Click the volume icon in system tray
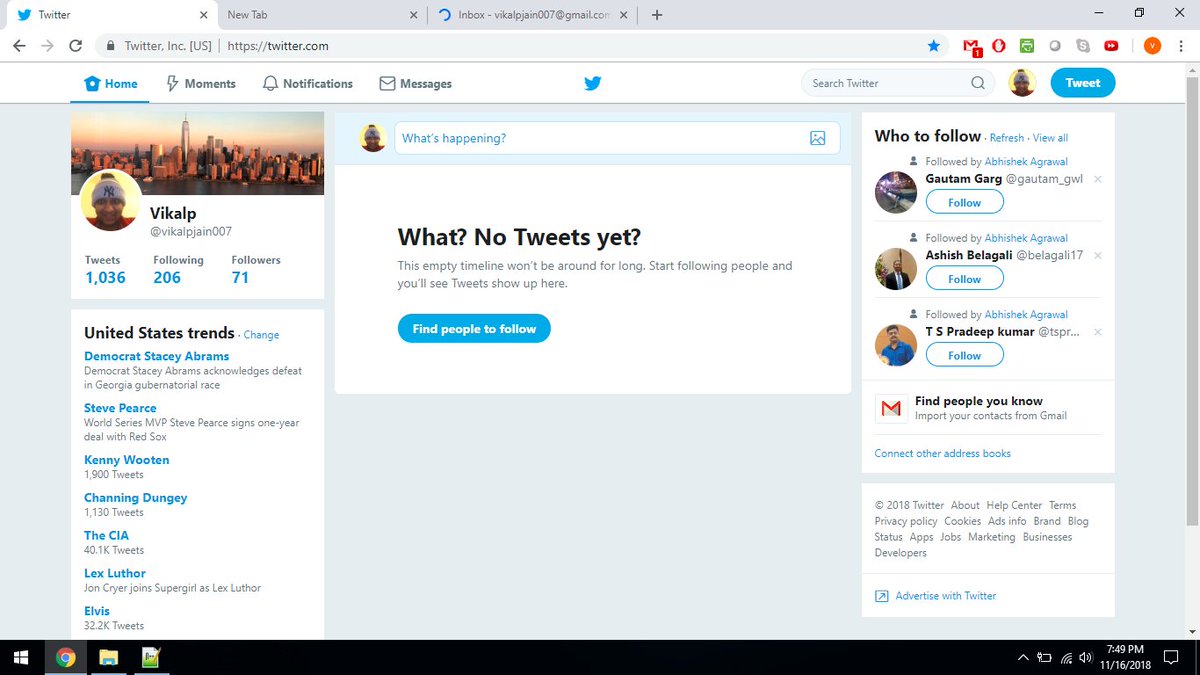This screenshot has width=1200, height=675. (x=1085, y=657)
